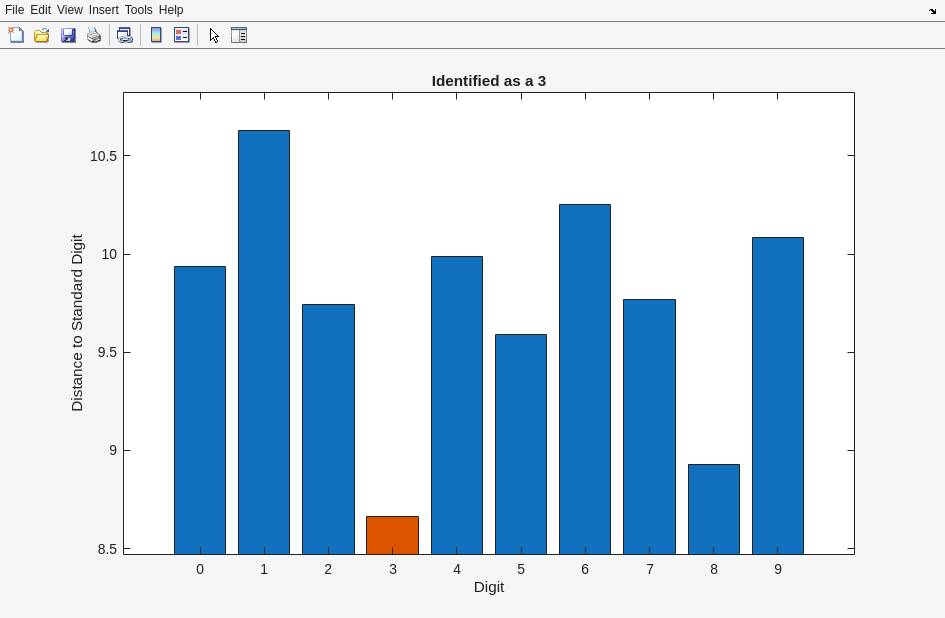Click the Link Plot toolbar icon
This screenshot has width=945, height=618.
pyautogui.click(x=124, y=35)
